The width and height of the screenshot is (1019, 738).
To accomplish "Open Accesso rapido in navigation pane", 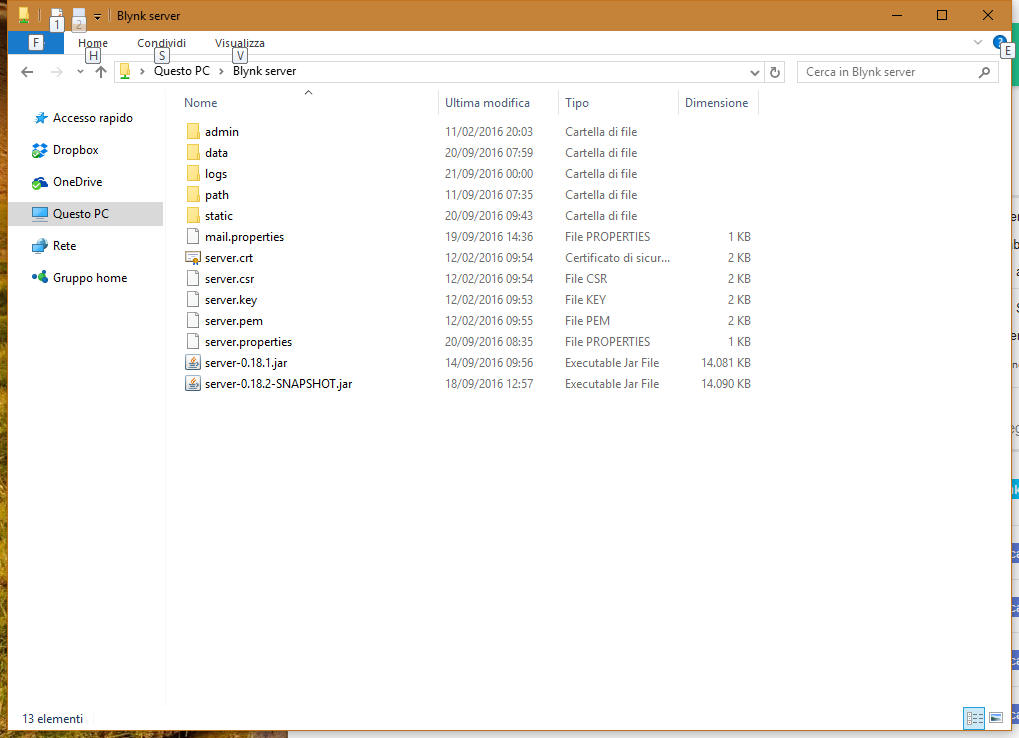I will coord(92,118).
